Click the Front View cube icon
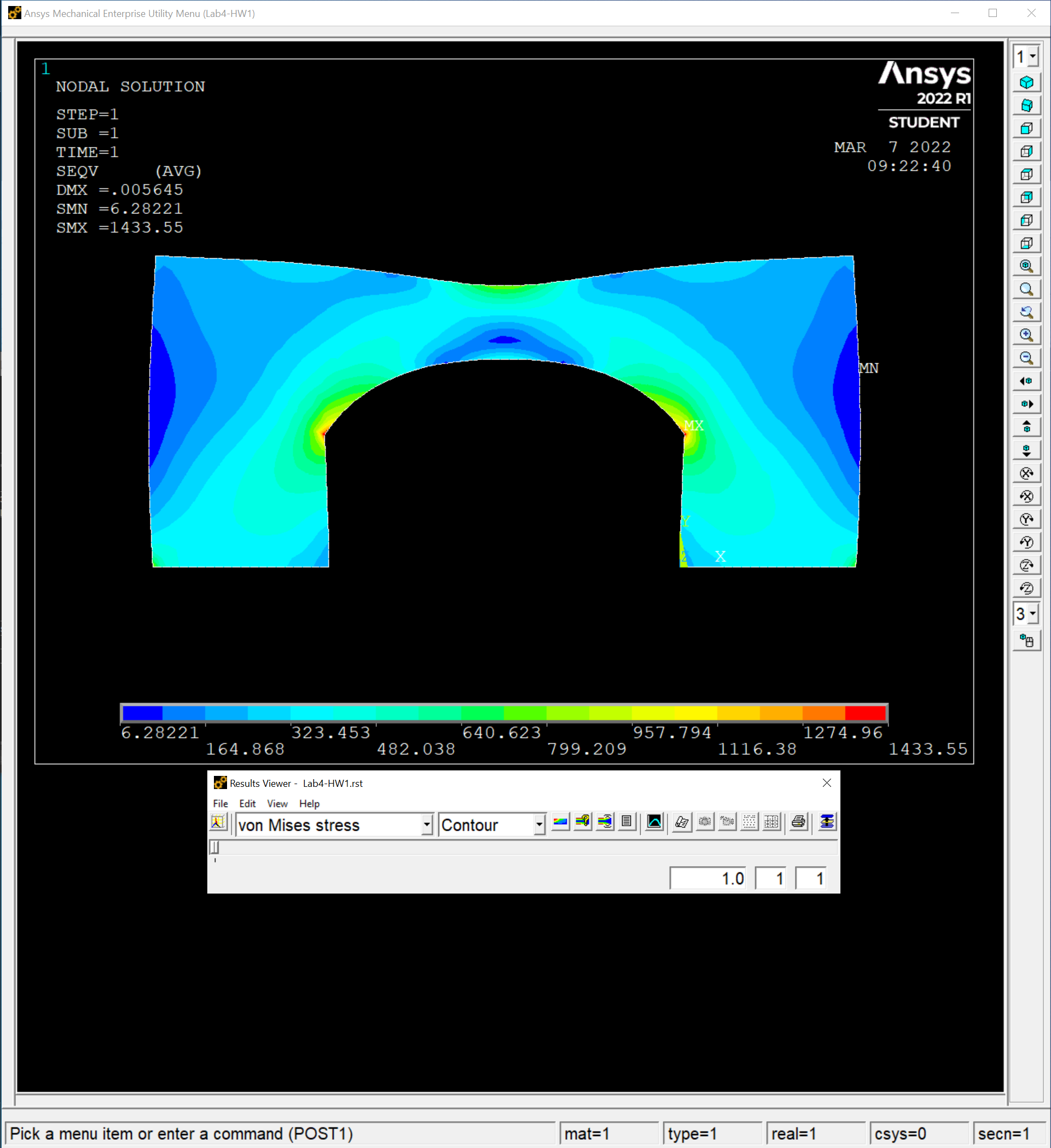This screenshot has height=1148, width=1051. coord(1026,129)
